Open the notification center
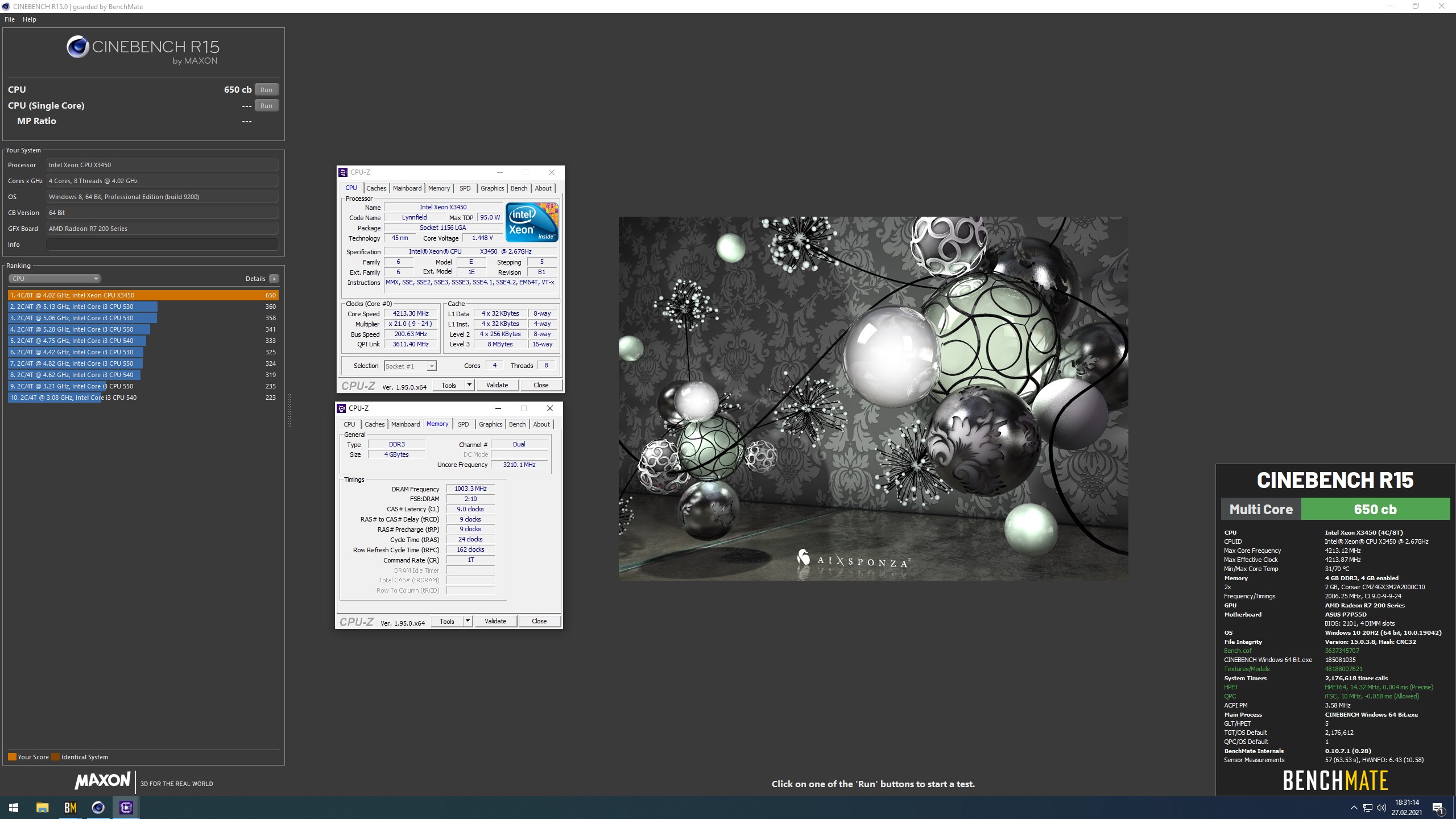This screenshot has height=819, width=1456. pyautogui.click(x=1438, y=808)
